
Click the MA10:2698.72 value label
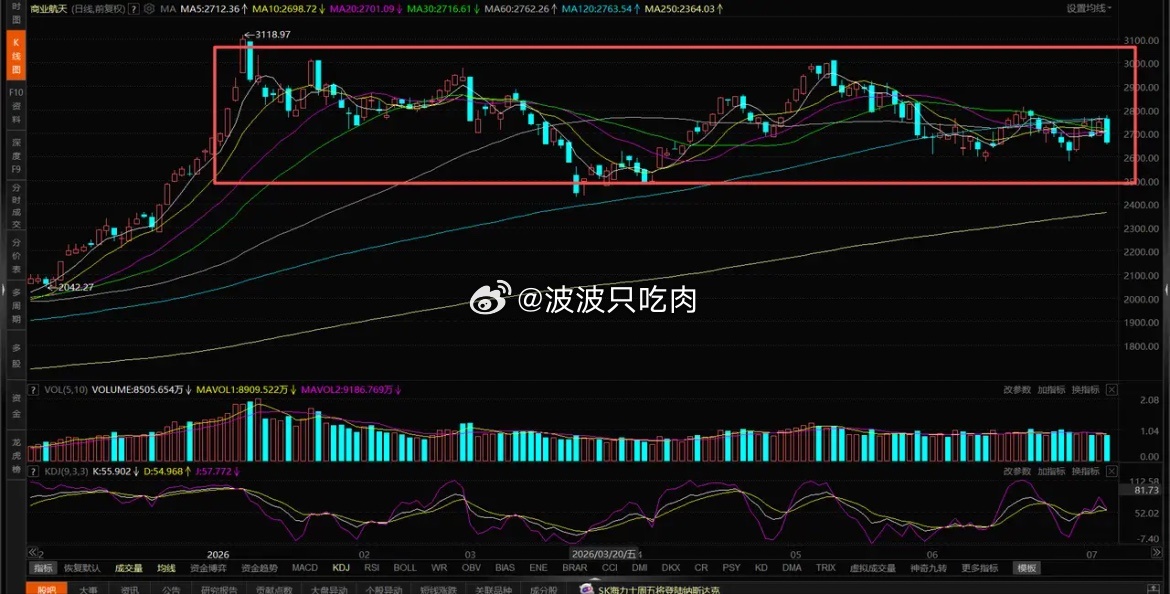coord(290,10)
